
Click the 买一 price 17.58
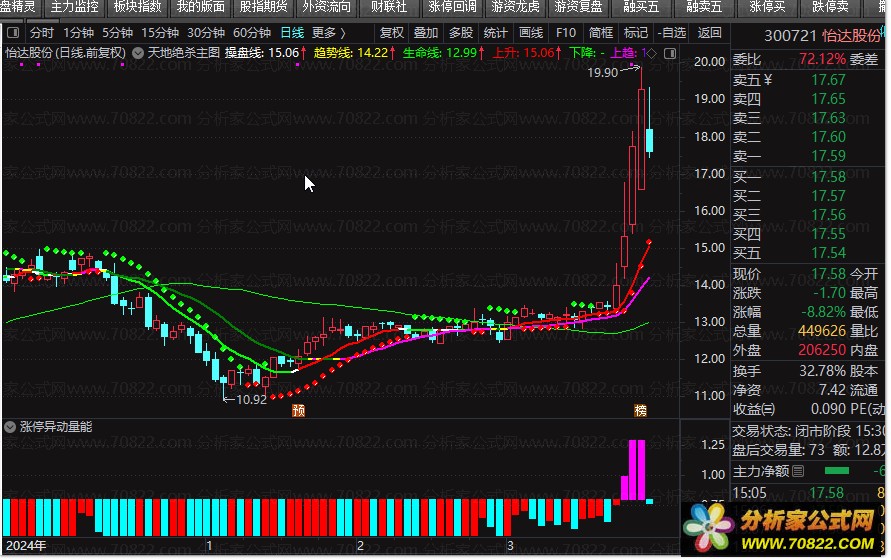pos(828,177)
